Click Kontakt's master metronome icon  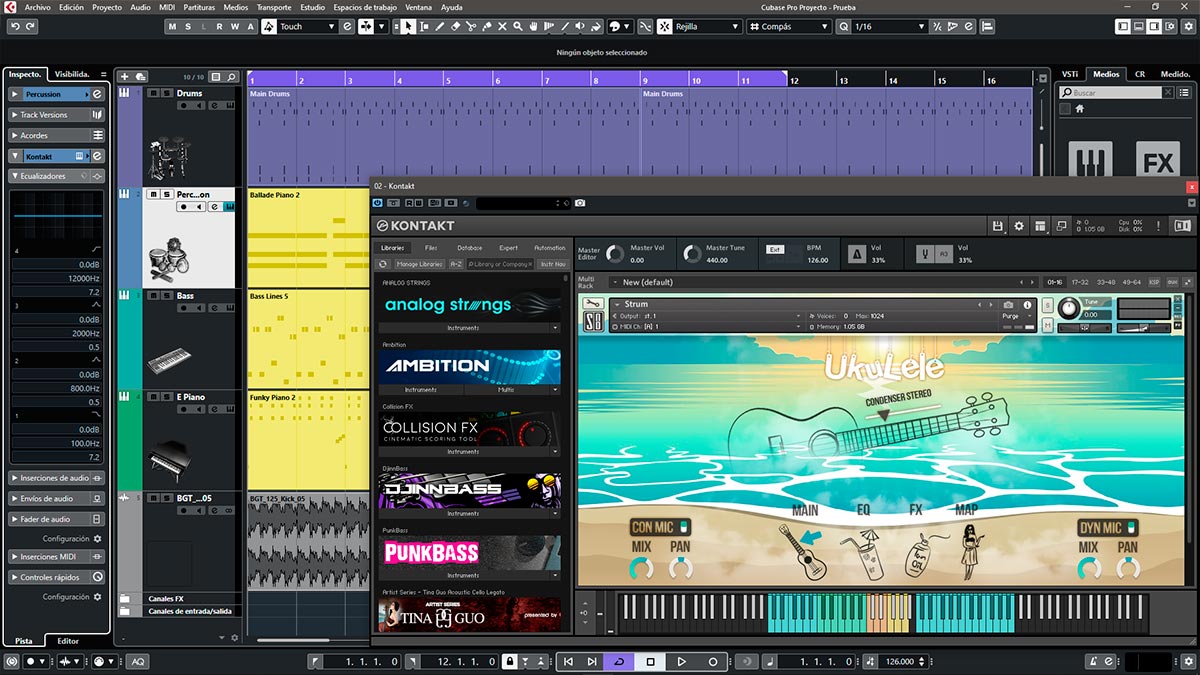pyautogui.click(x=856, y=254)
